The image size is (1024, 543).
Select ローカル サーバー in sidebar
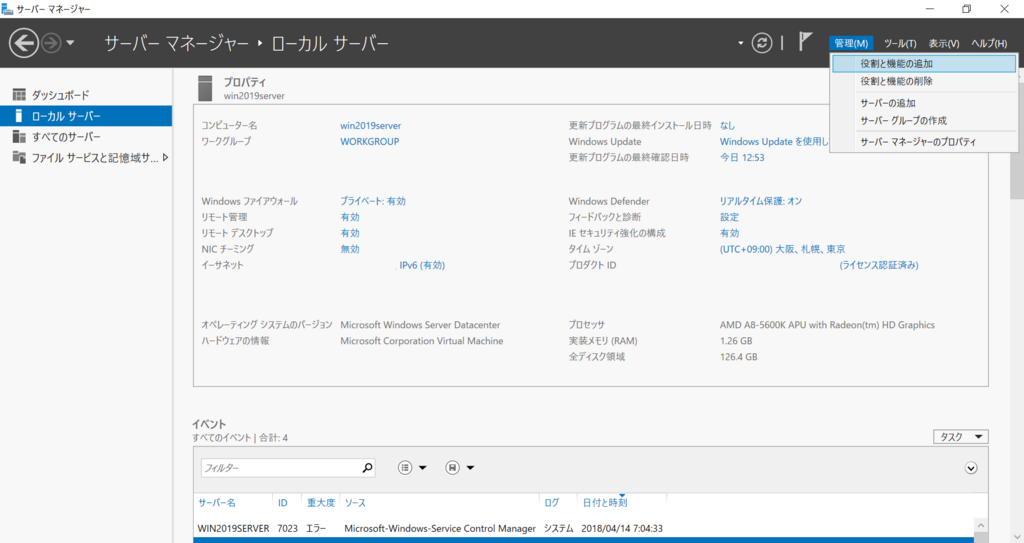click(86, 116)
